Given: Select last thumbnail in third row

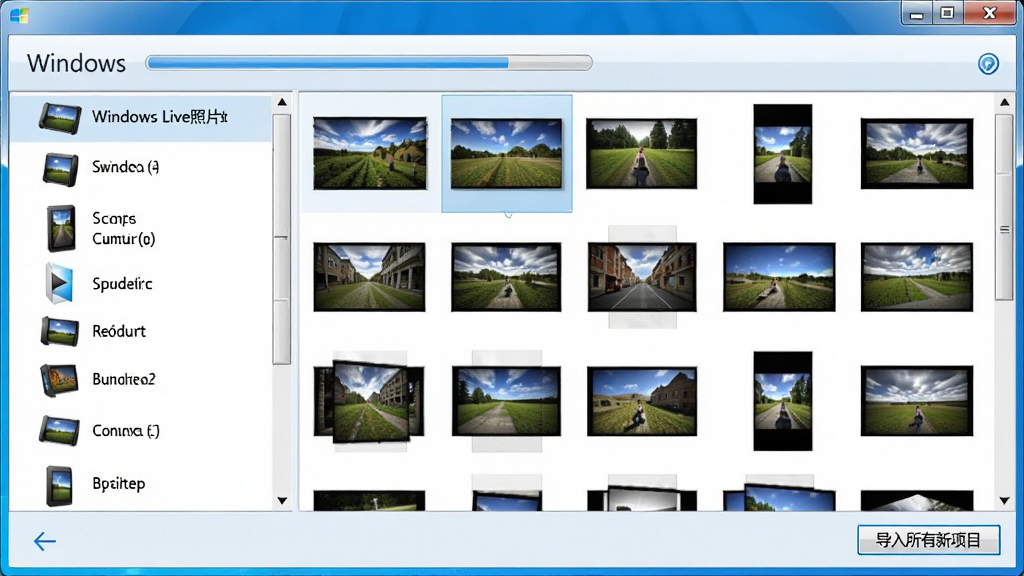Looking at the screenshot, I should pyautogui.click(x=917, y=401).
